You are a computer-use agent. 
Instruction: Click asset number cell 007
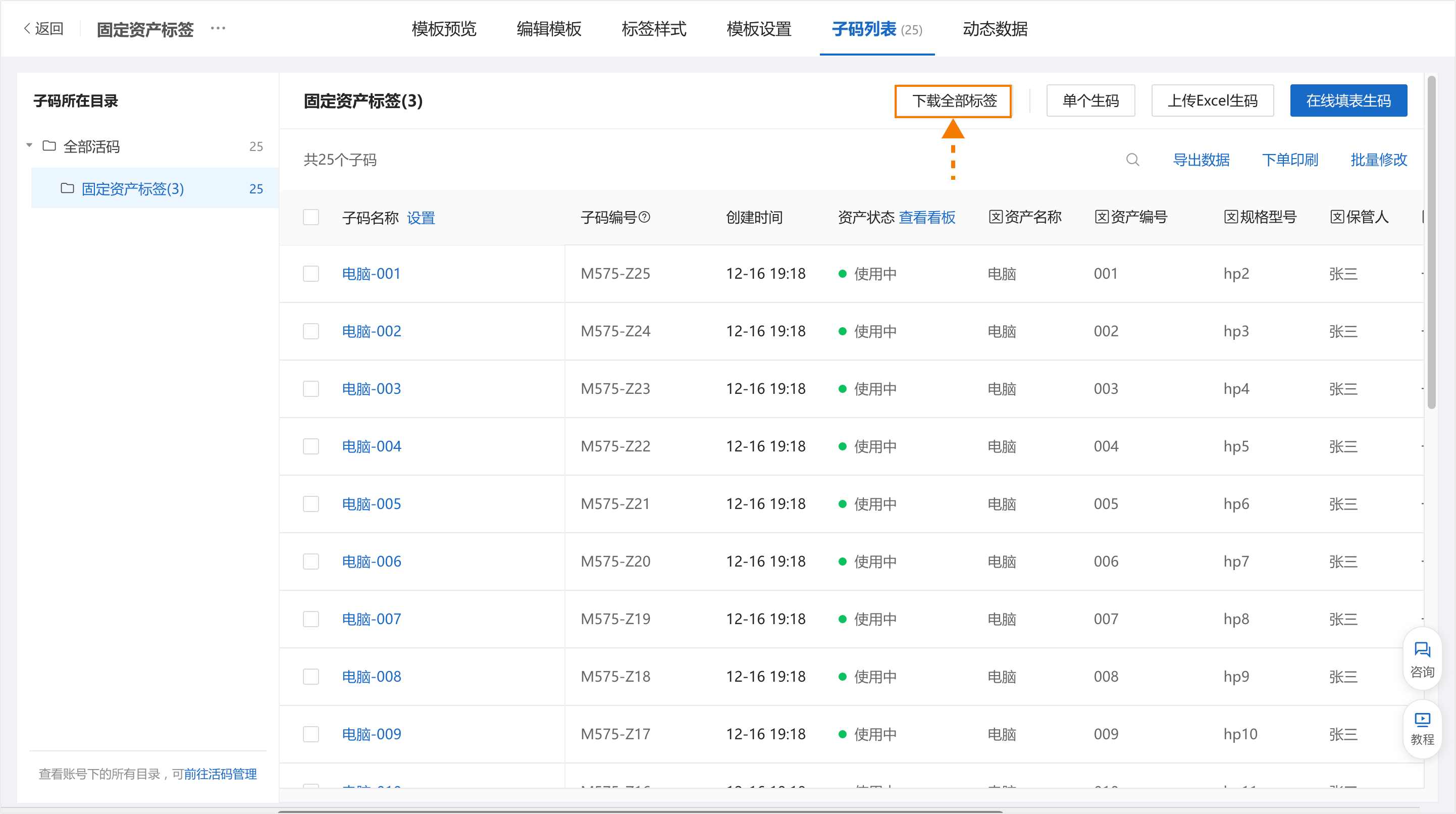click(x=1106, y=619)
